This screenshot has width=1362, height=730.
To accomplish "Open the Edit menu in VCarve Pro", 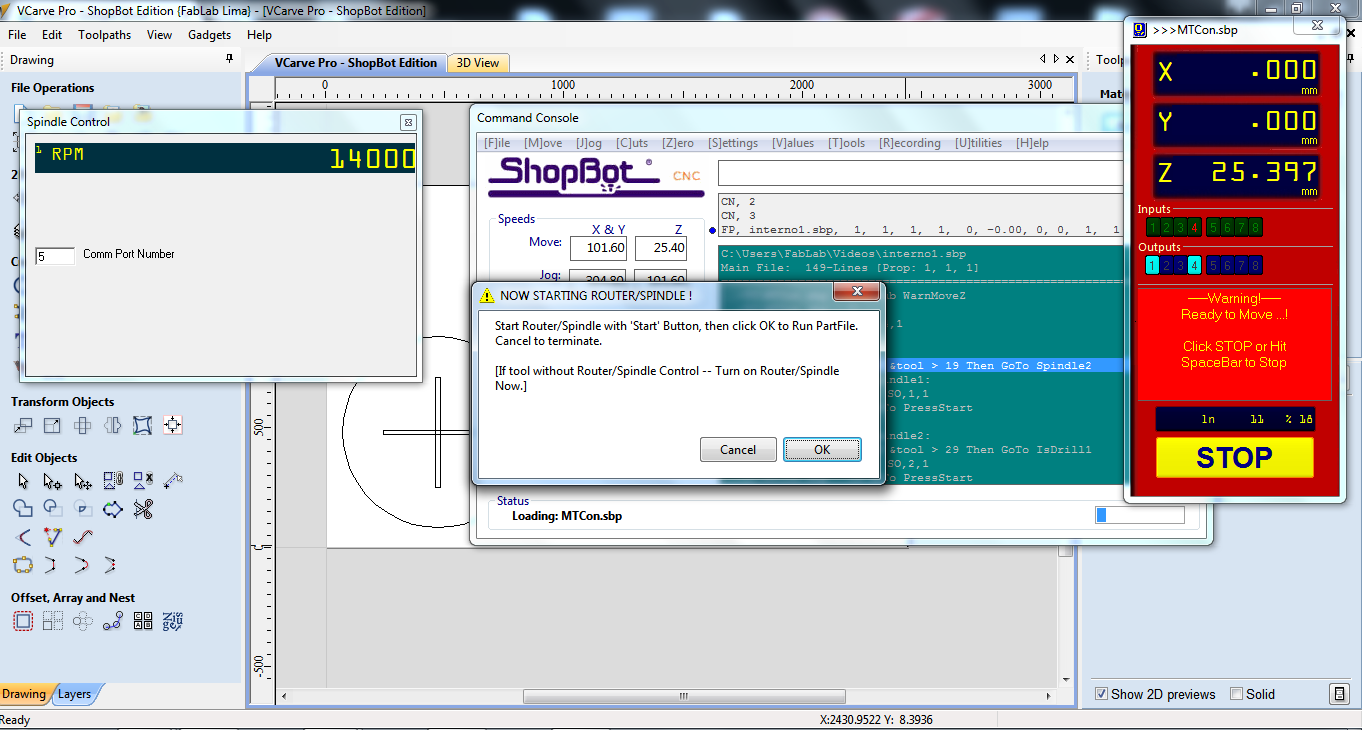I will pyautogui.click(x=52, y=34).
